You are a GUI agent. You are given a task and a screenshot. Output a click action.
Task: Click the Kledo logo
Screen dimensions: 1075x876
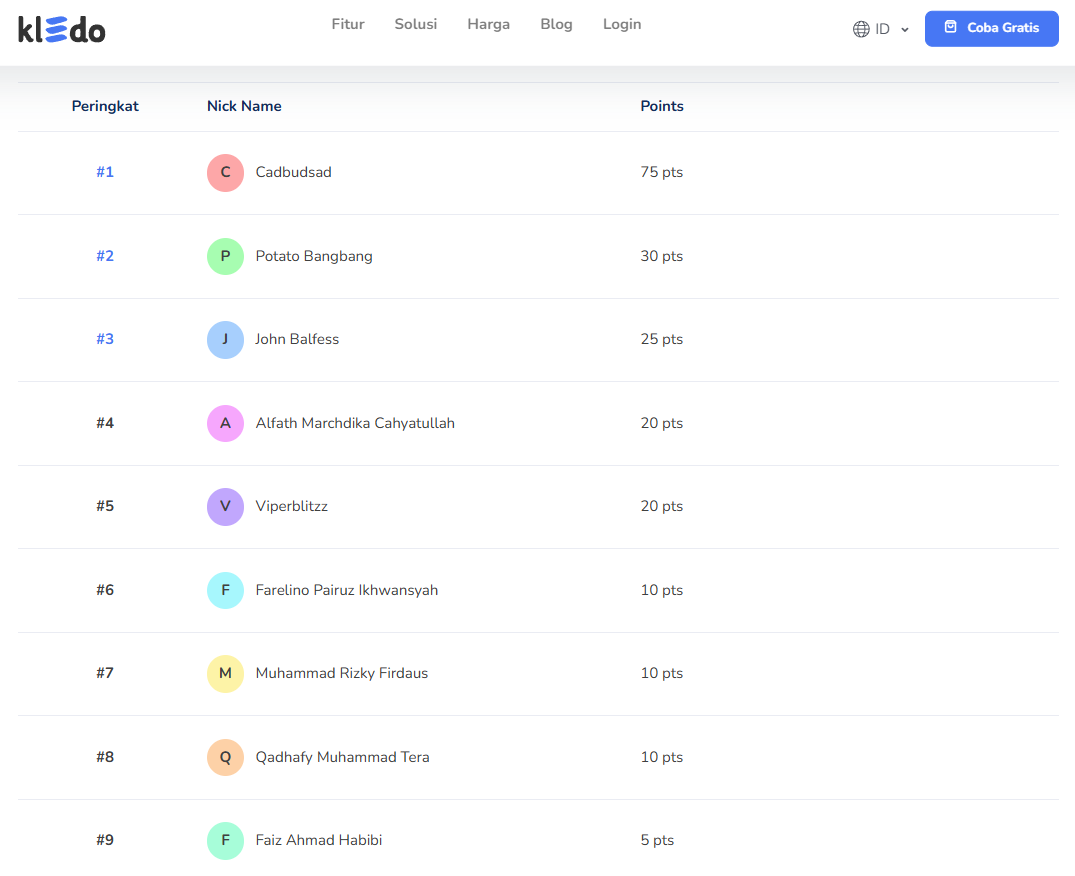click(61, 30)
